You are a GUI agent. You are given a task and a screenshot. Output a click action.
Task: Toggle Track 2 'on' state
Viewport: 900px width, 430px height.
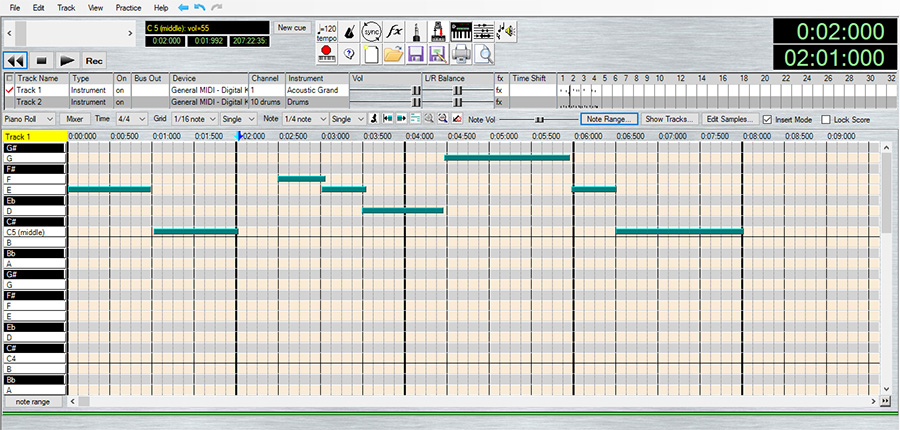(x=122, y=102)
